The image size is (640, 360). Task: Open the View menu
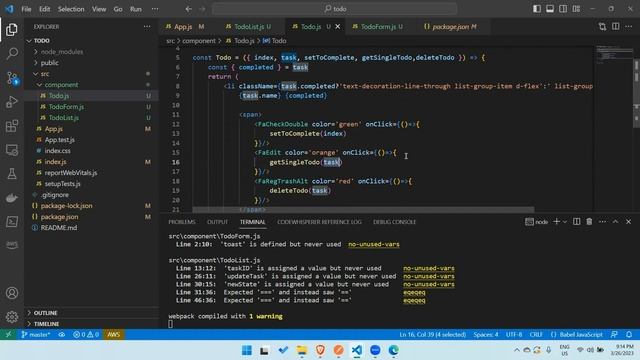99,9
